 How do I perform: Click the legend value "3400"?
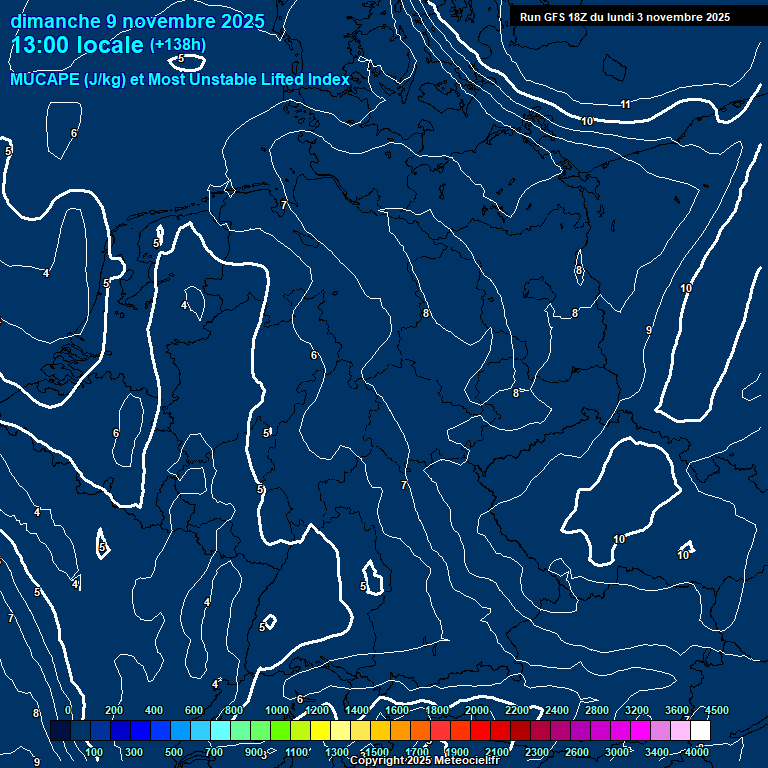point(657,752)
